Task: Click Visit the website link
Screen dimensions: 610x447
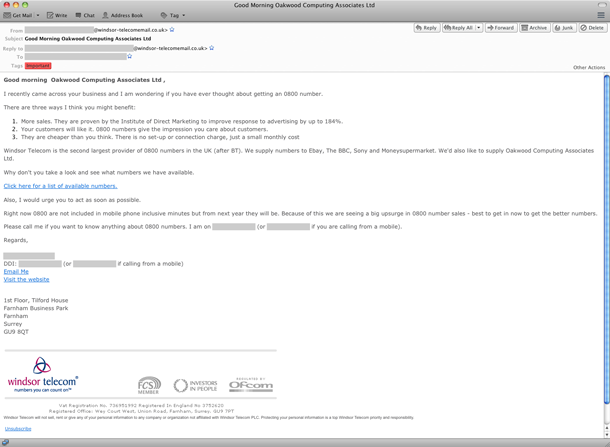Action: 26,279
